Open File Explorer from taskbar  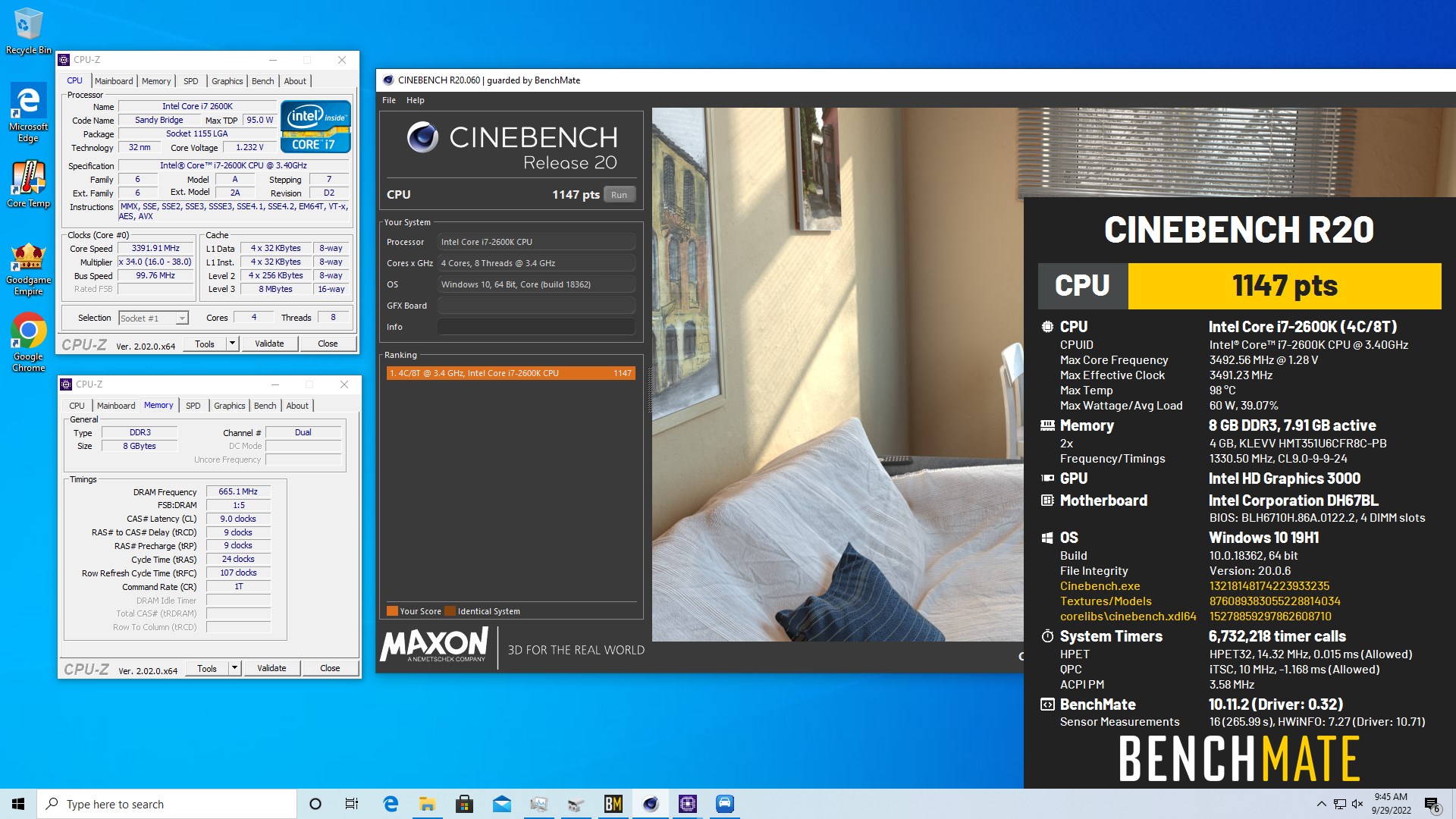click(x=428, y=804)
